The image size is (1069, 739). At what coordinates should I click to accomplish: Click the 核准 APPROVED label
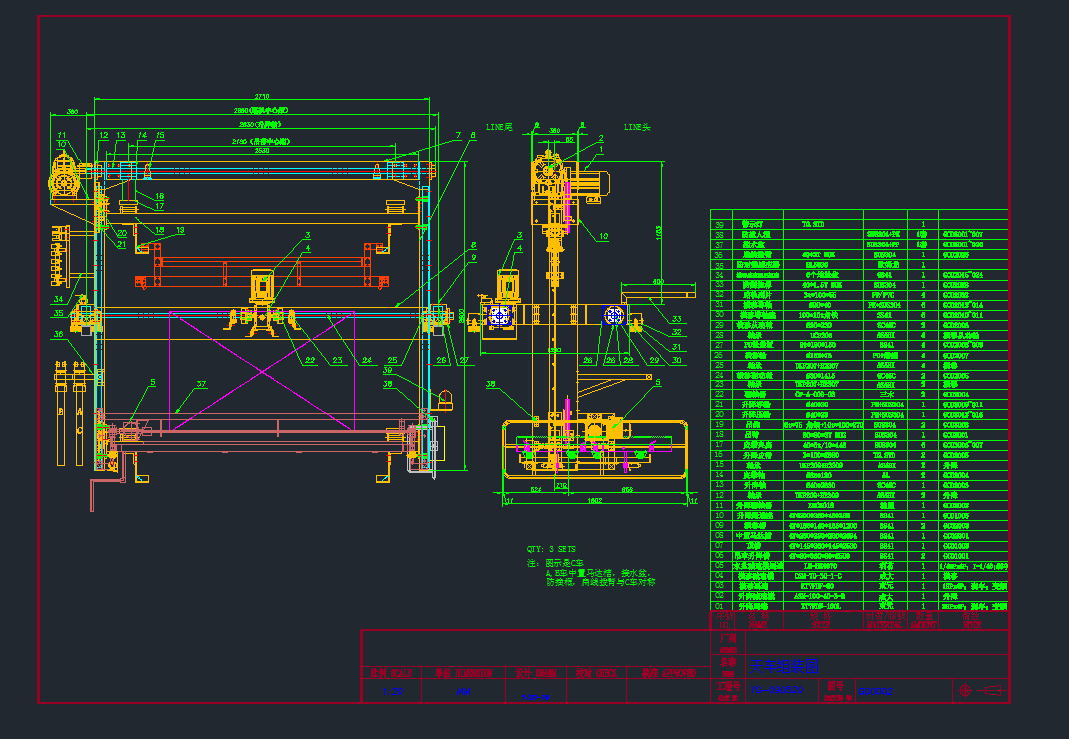668,673
